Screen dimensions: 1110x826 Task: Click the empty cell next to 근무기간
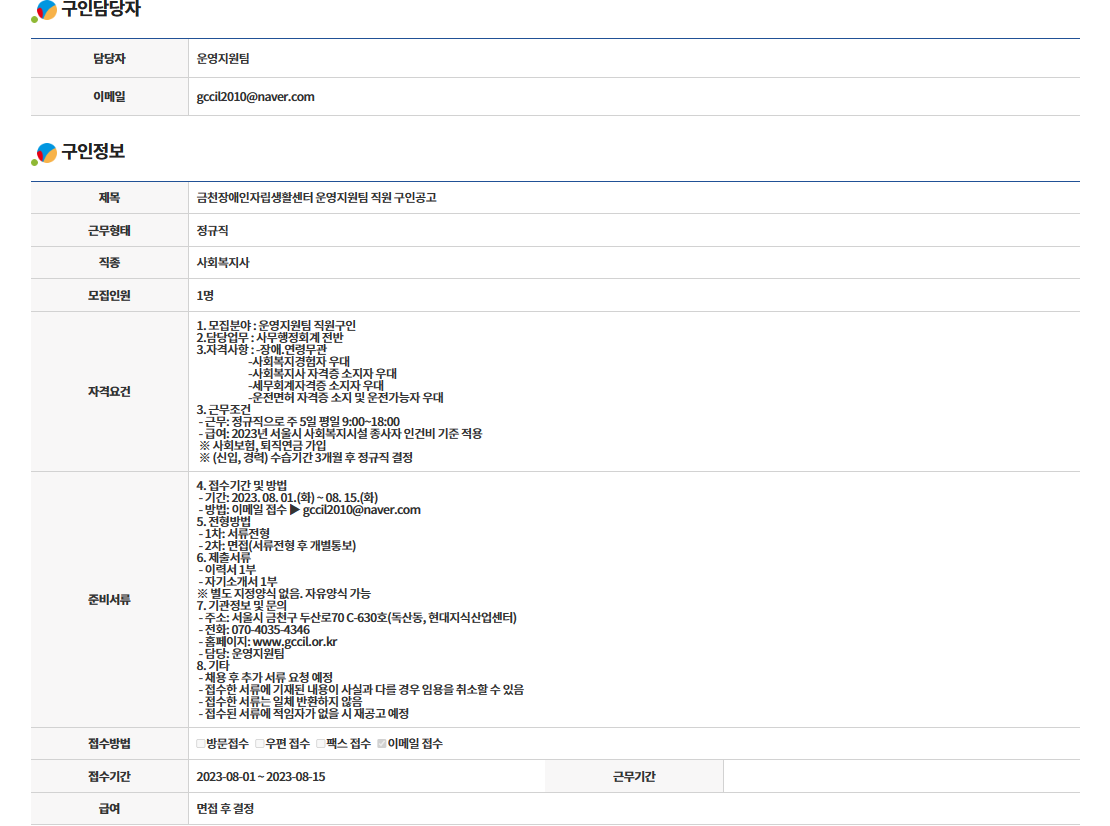tap(900, 777)
